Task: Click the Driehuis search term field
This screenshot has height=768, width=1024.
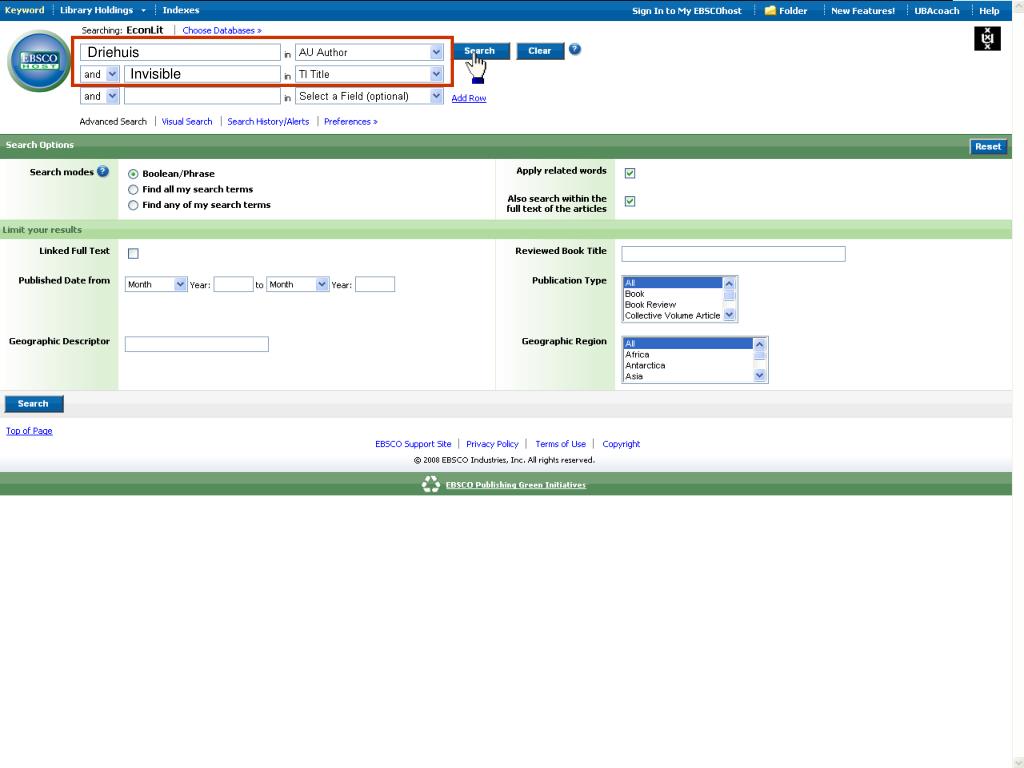Action: click(180, 52)
